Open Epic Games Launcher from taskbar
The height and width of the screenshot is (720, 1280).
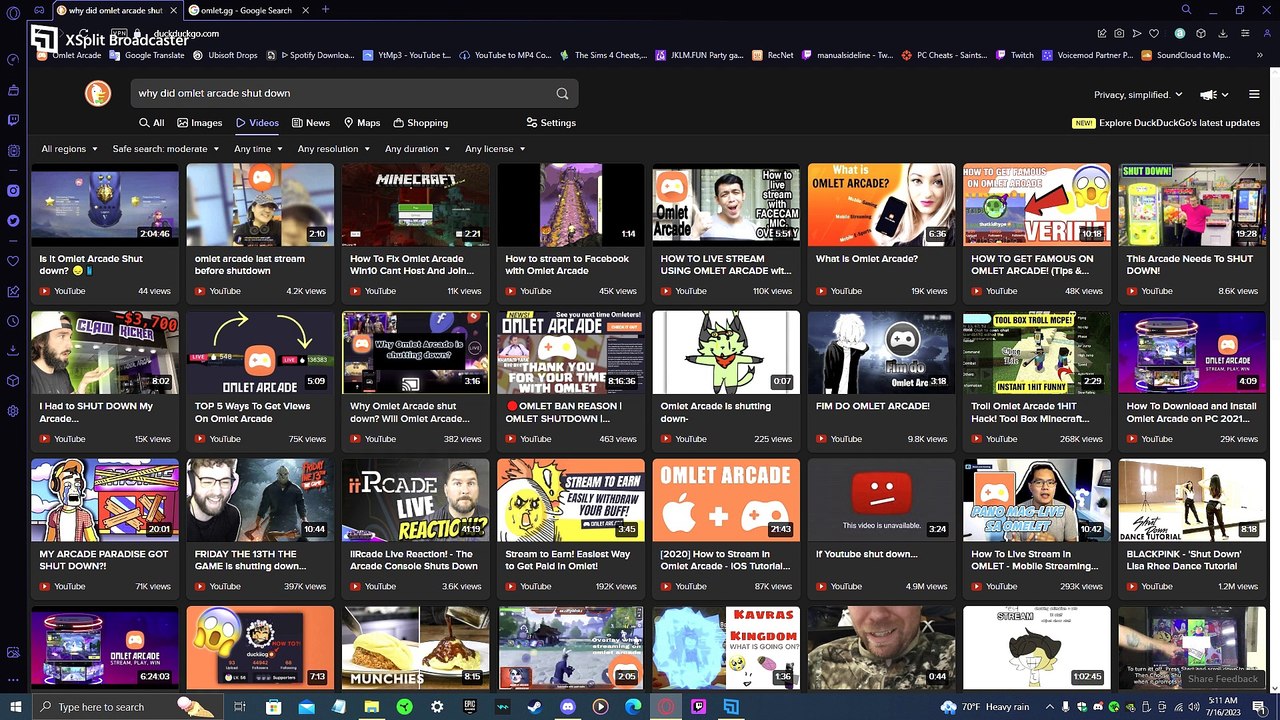[470, 707]
